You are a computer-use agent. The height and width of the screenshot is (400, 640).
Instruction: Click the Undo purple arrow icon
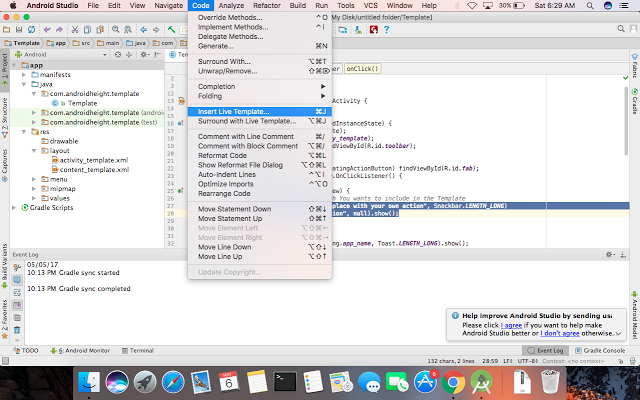(x=47, y=29)
